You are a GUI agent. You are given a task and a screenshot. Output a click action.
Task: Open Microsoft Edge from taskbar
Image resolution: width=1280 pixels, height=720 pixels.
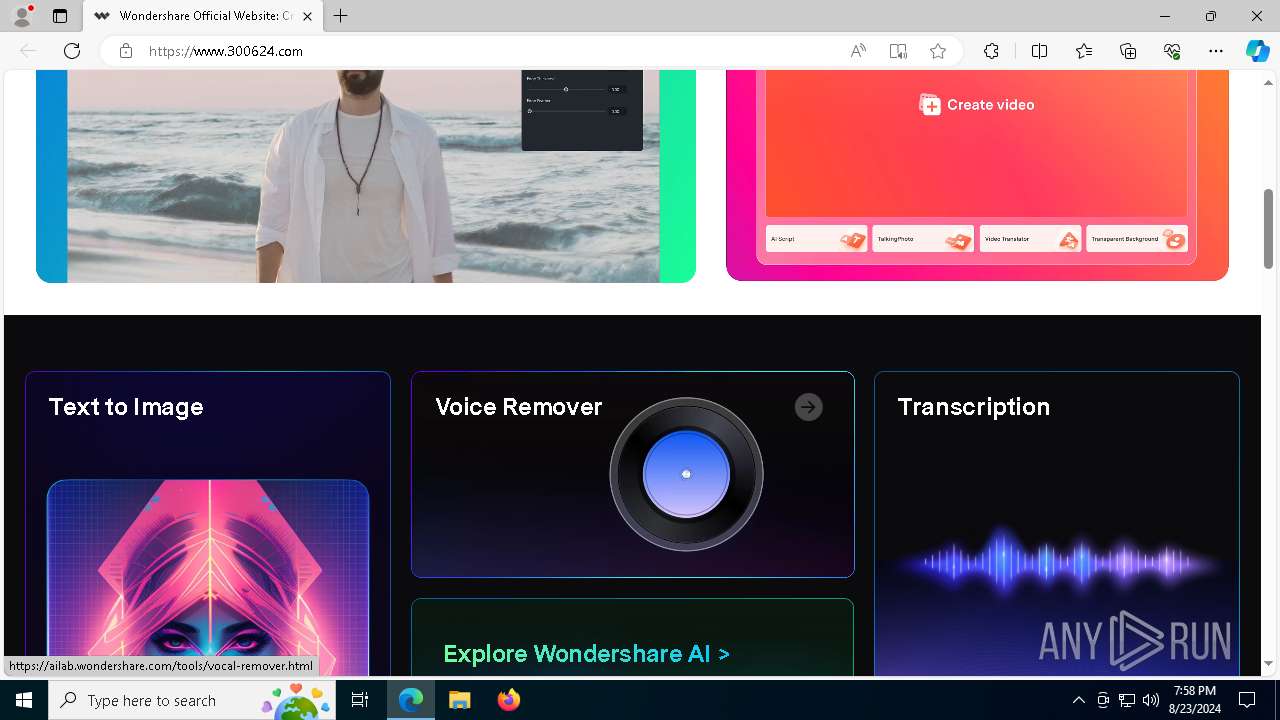[x=411, y=700]
